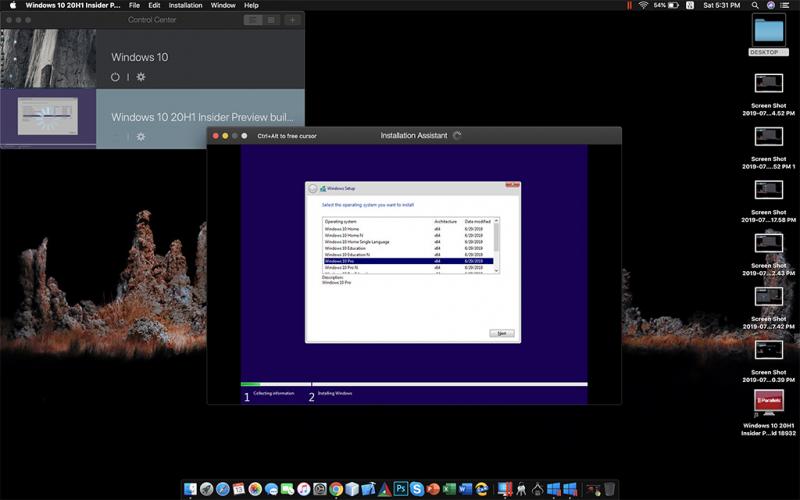Image resolution: width=800 pixels, height=500 pixels.
Task: Open FaceTime from the Dock
Action: (287, 489)
